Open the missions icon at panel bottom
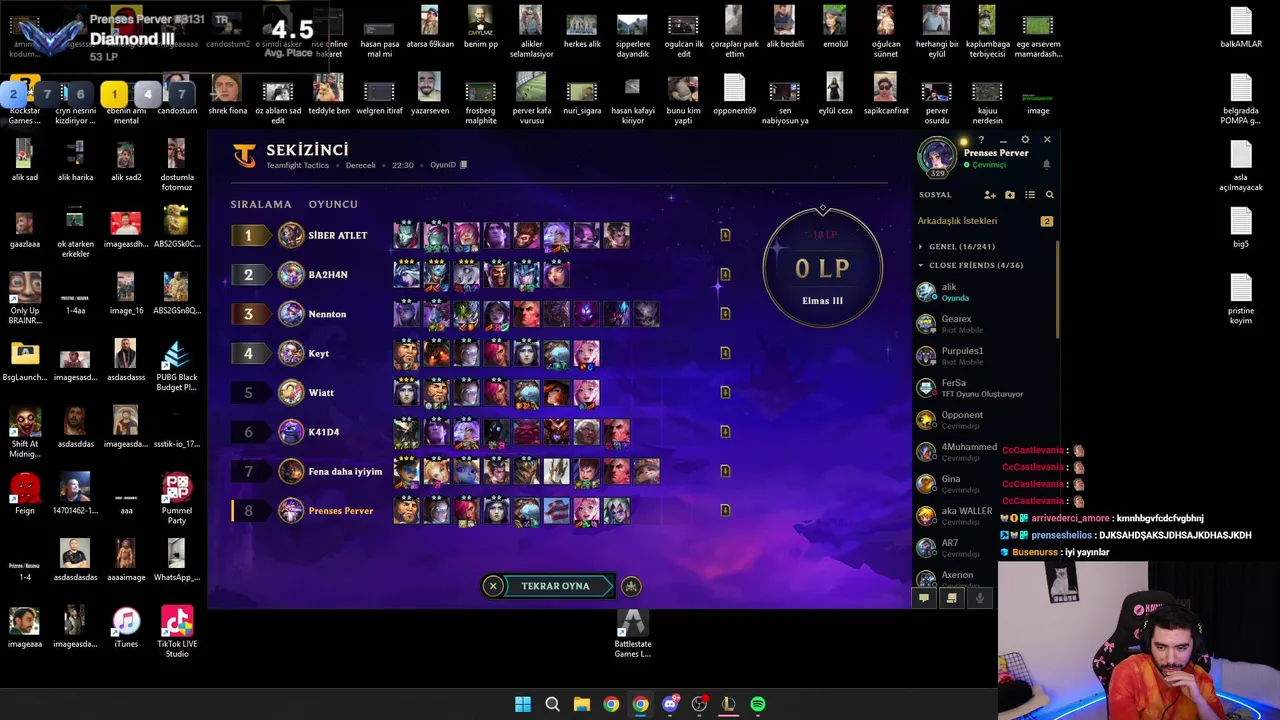This screenshot has width=1280, height=720. 951,598
